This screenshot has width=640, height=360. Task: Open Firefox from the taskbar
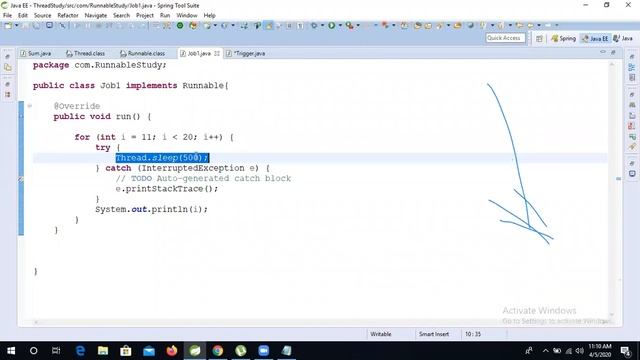(172, 351)
